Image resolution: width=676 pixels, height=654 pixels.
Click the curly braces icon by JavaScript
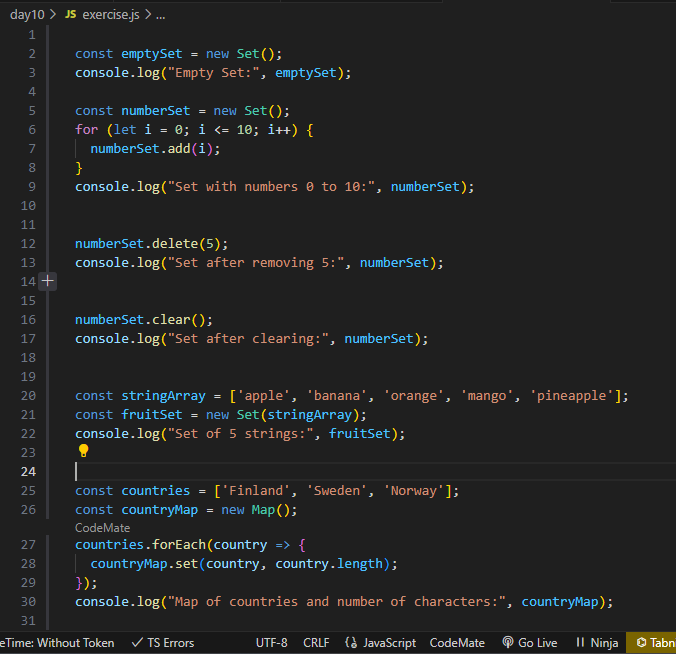[x=351, y=642]
